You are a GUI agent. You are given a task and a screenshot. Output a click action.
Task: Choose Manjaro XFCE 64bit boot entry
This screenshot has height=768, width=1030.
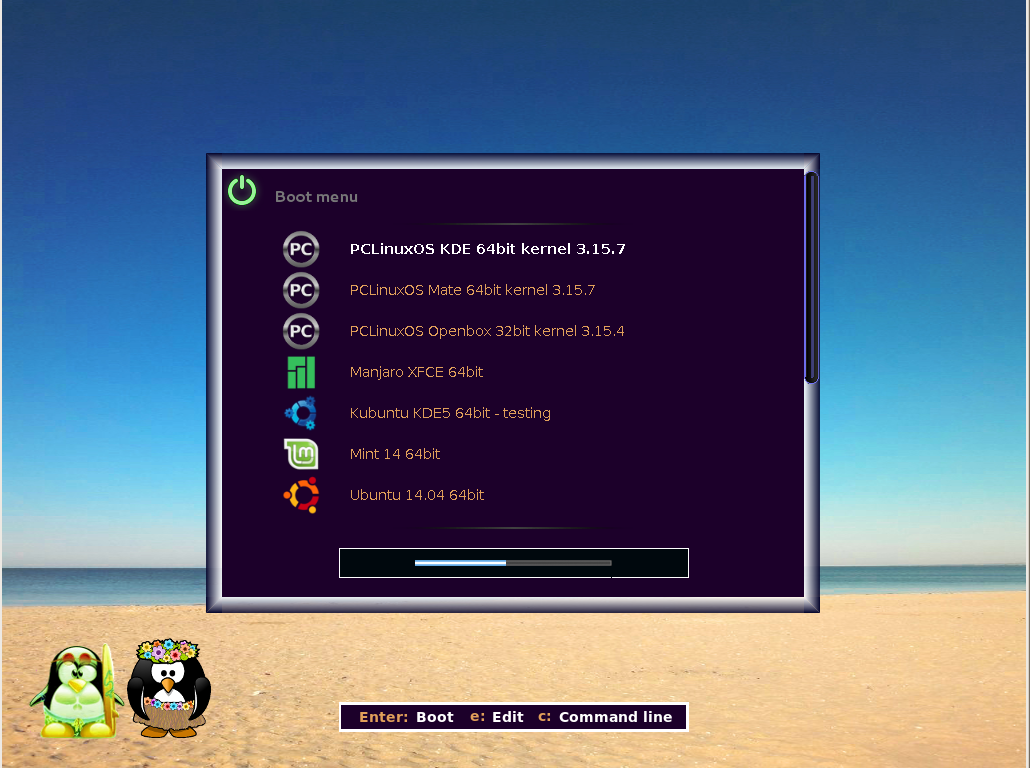click(416, 372)
